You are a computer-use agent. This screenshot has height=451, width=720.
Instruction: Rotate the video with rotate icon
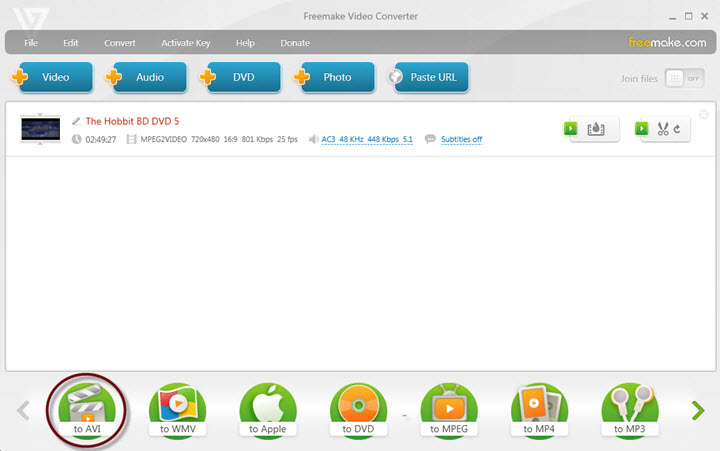click(x=677, y=129)
